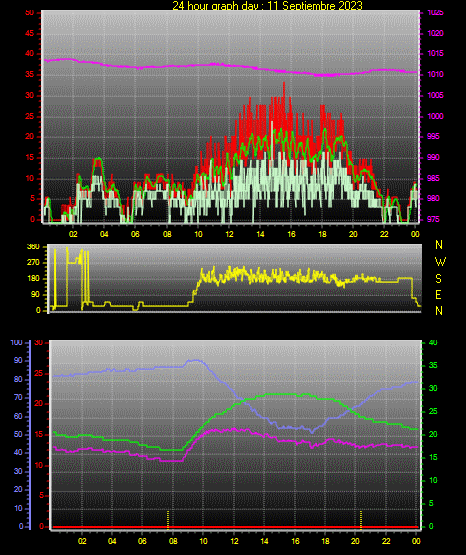
Task: Click the blue 50 humidity axis label
Action: pyautogui.click(x=18, y=434)
